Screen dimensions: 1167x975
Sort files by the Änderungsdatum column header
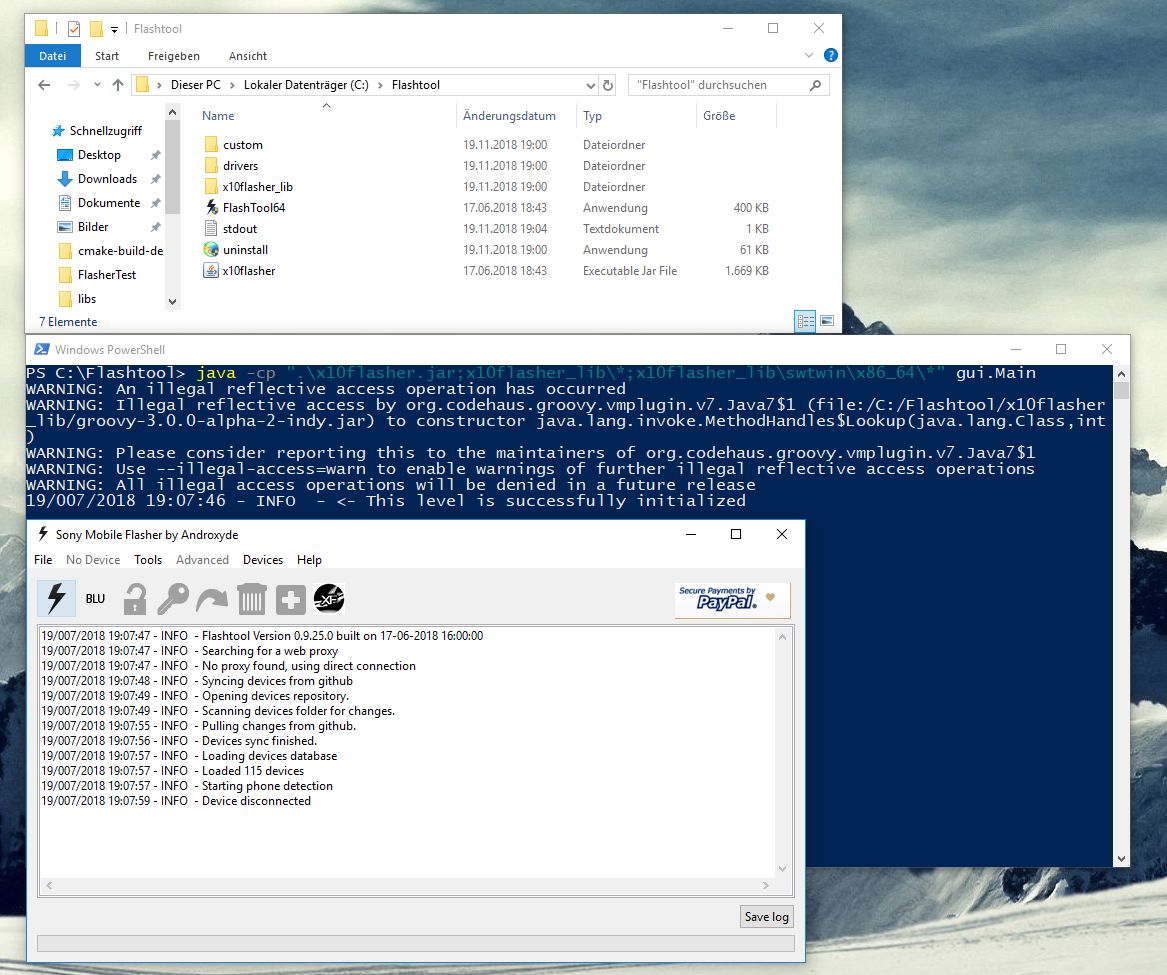pyautogui.click(x=509, y=116)
